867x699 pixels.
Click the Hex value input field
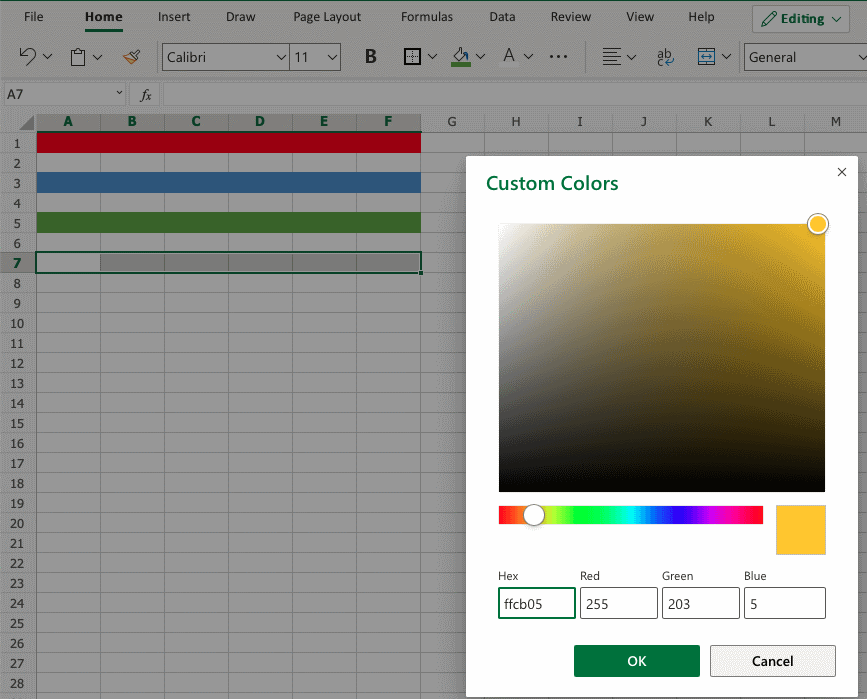[x=537, y=603]
